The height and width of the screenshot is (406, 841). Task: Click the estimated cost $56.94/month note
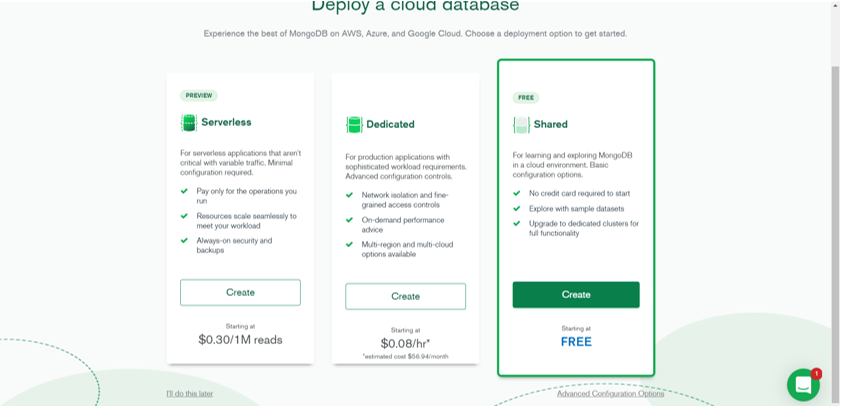405,356
